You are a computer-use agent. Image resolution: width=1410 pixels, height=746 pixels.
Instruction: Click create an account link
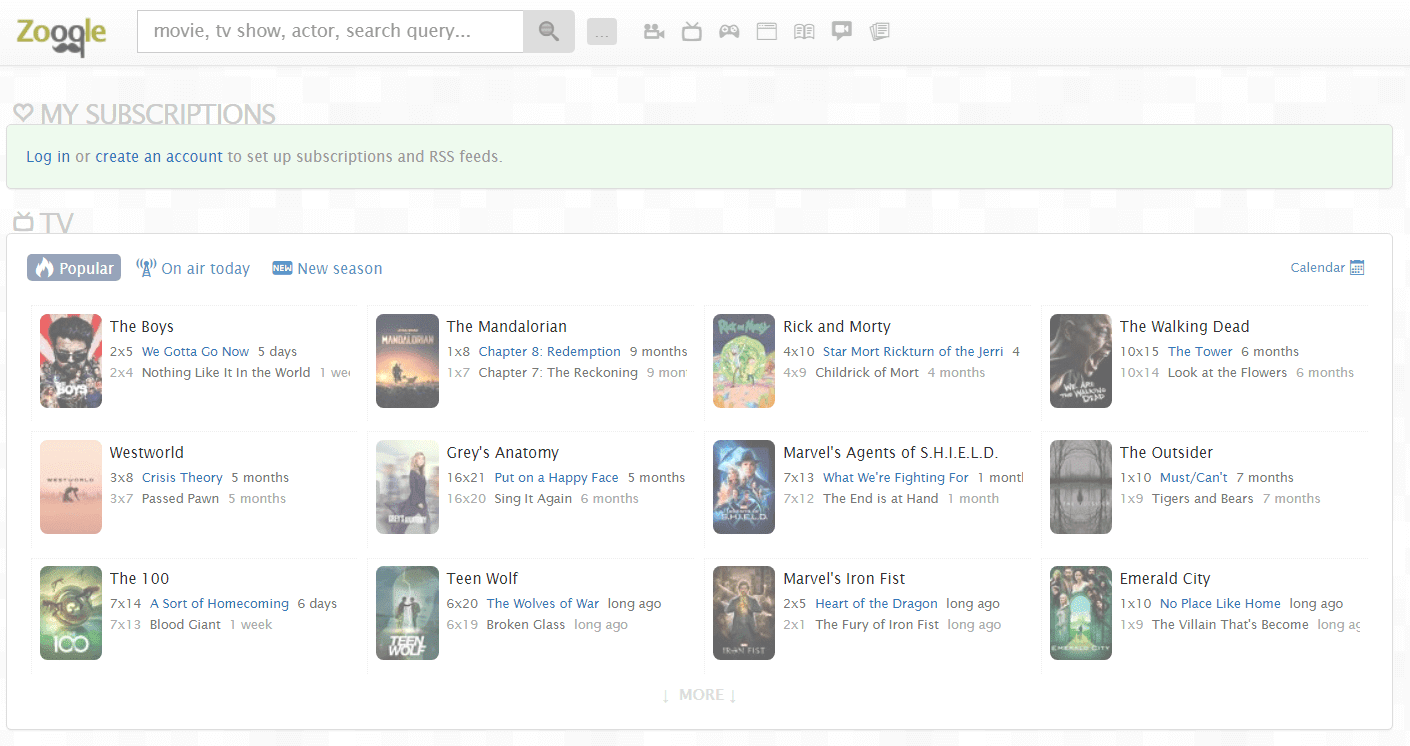click(159, 156)
